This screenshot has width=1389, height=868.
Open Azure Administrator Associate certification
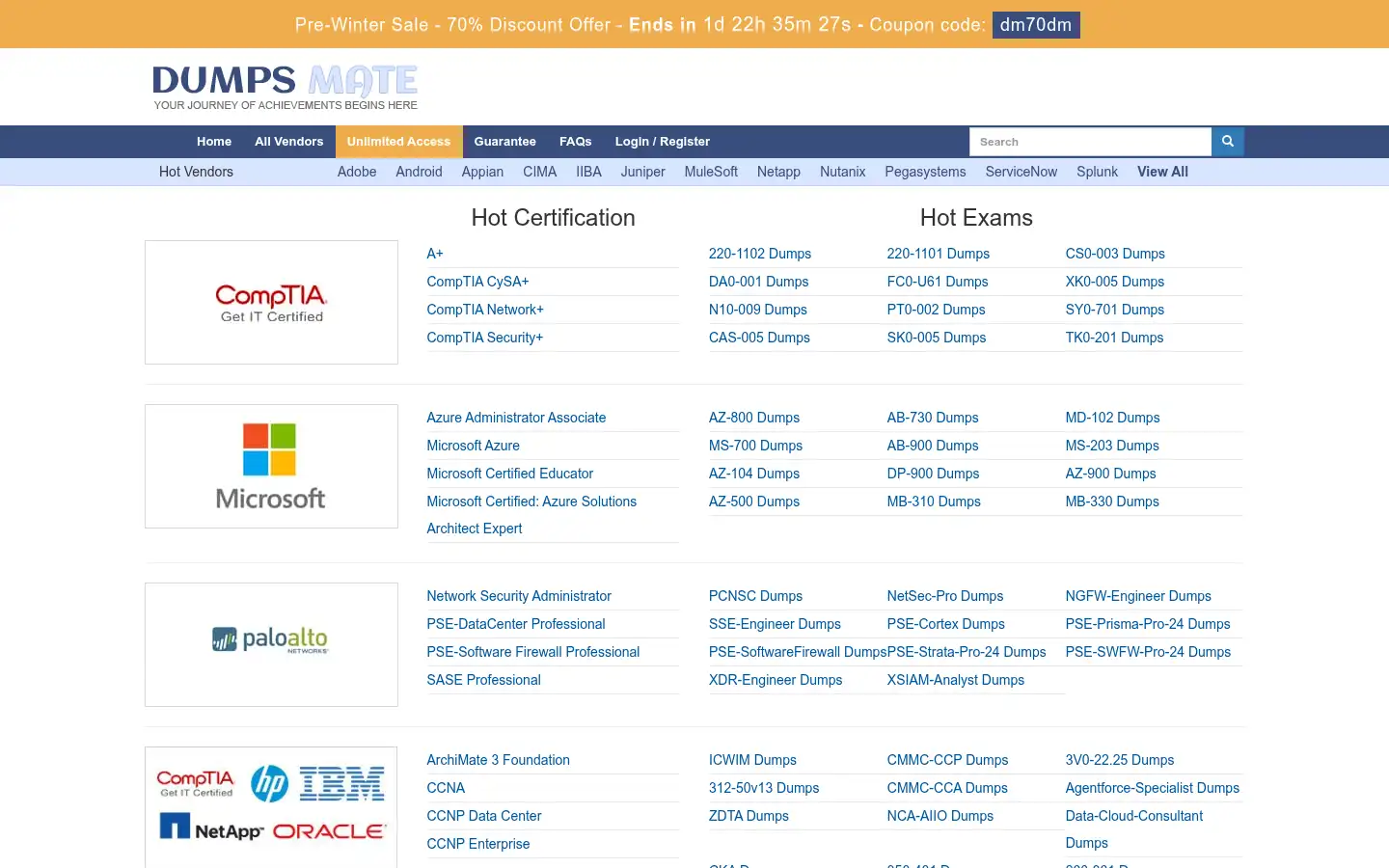(x=516, y=418)
